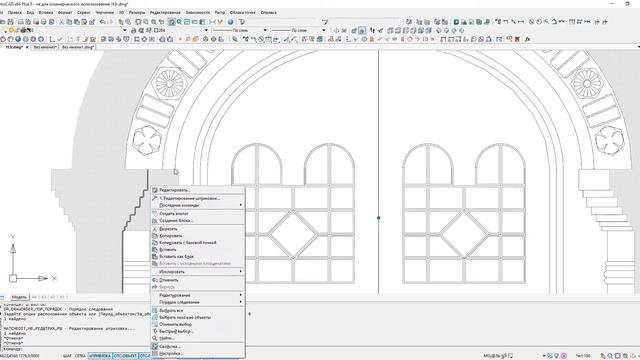The width and height of the screenshot is (640, 360).
Task: Open the Справка menu
Action: (269, 13)
